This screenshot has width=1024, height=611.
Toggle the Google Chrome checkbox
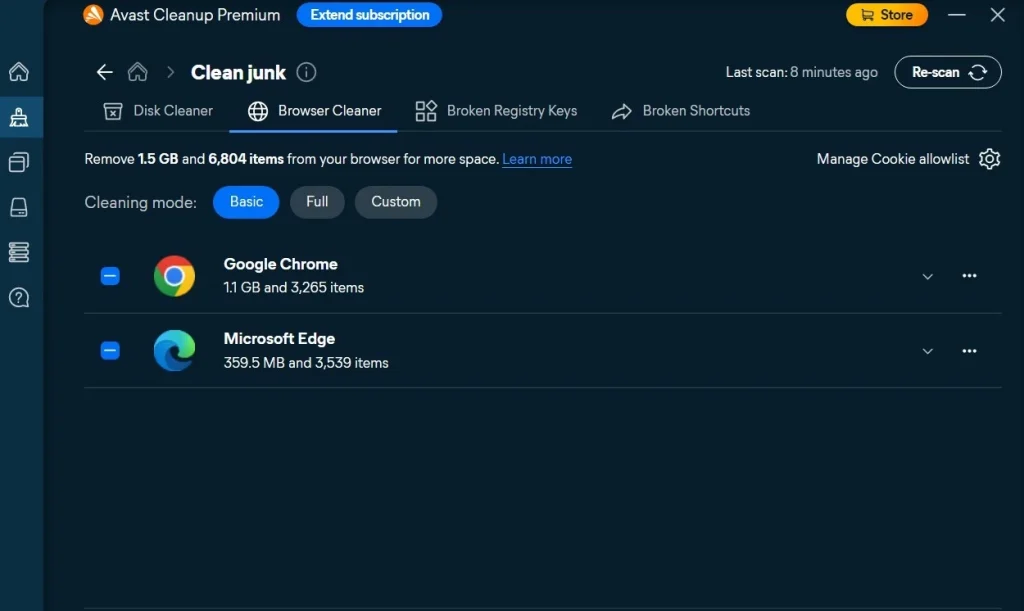point(110,275)
